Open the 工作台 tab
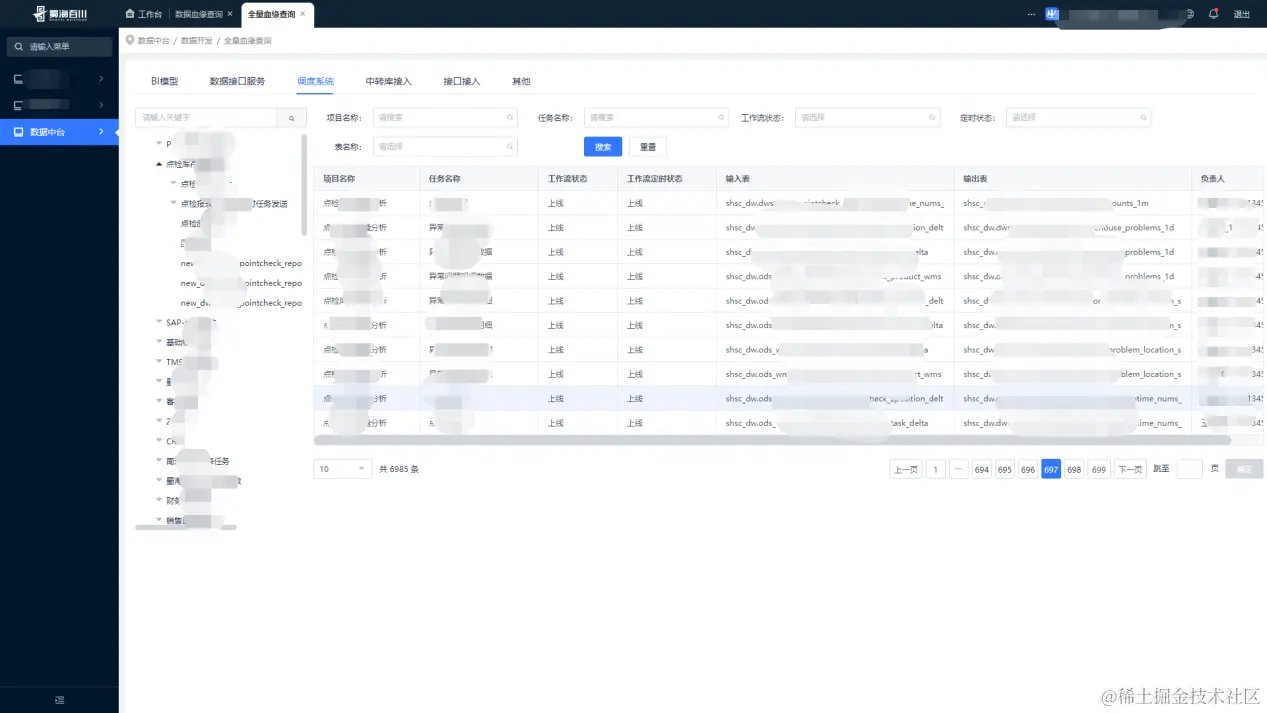1267x713 pixels. (144, 14)
